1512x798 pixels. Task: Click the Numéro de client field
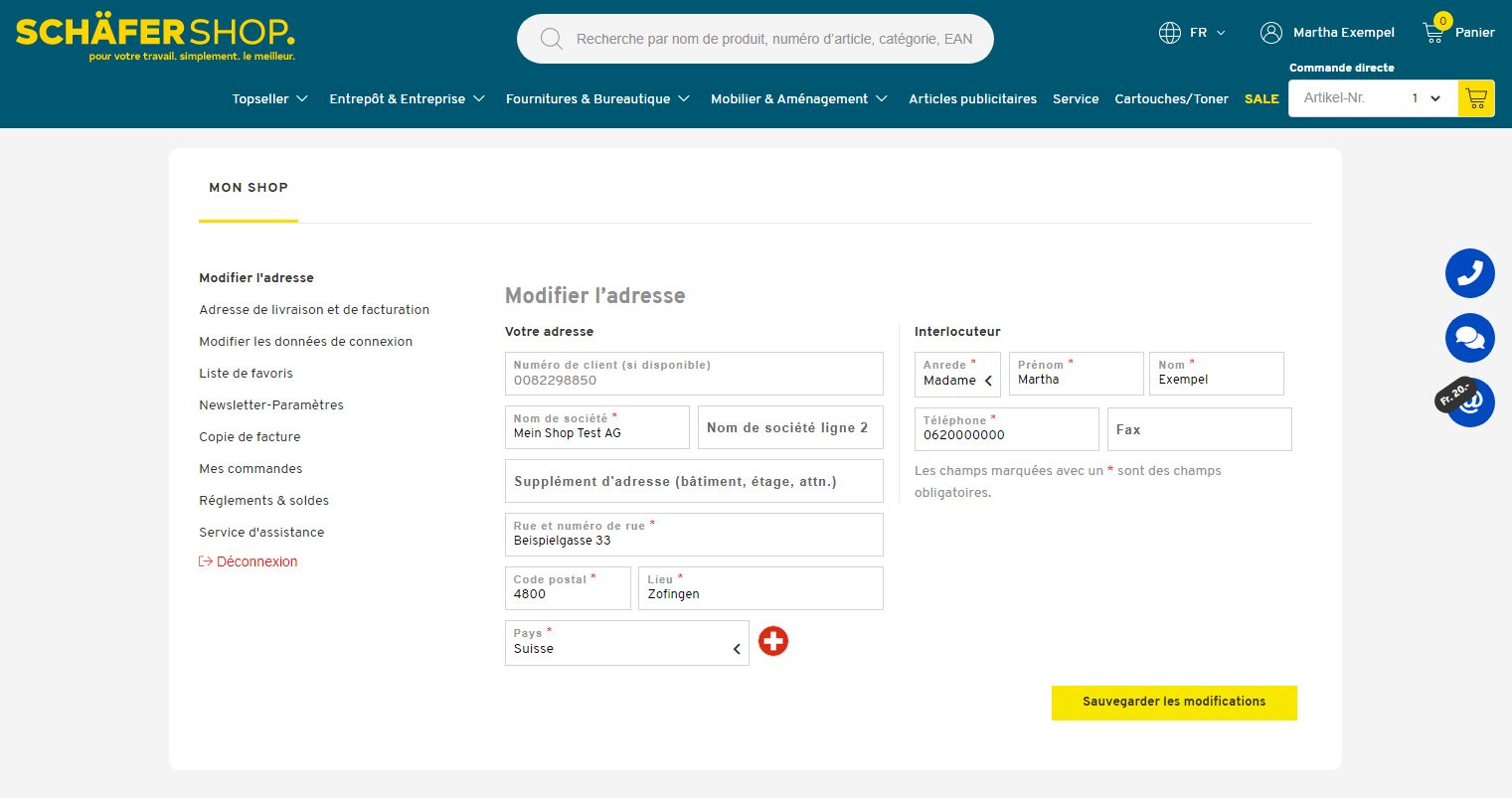pos(694,374)
